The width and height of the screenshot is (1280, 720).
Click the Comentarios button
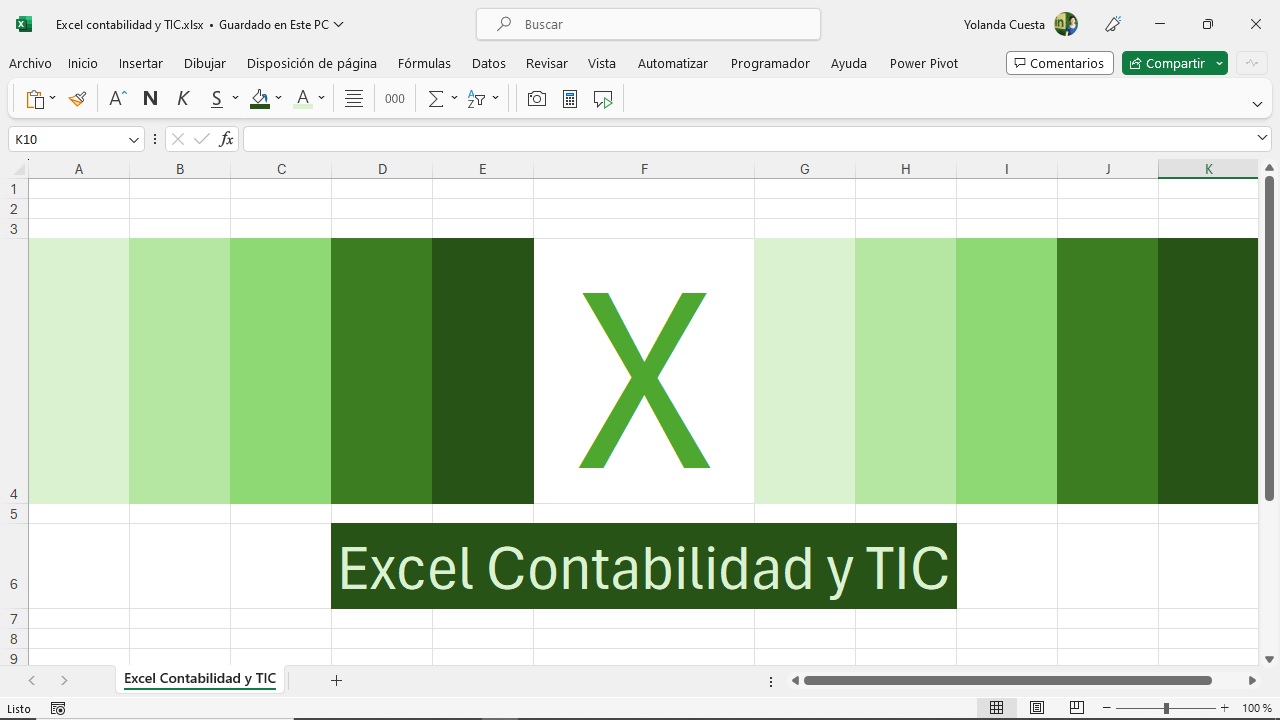[1059, 63]
